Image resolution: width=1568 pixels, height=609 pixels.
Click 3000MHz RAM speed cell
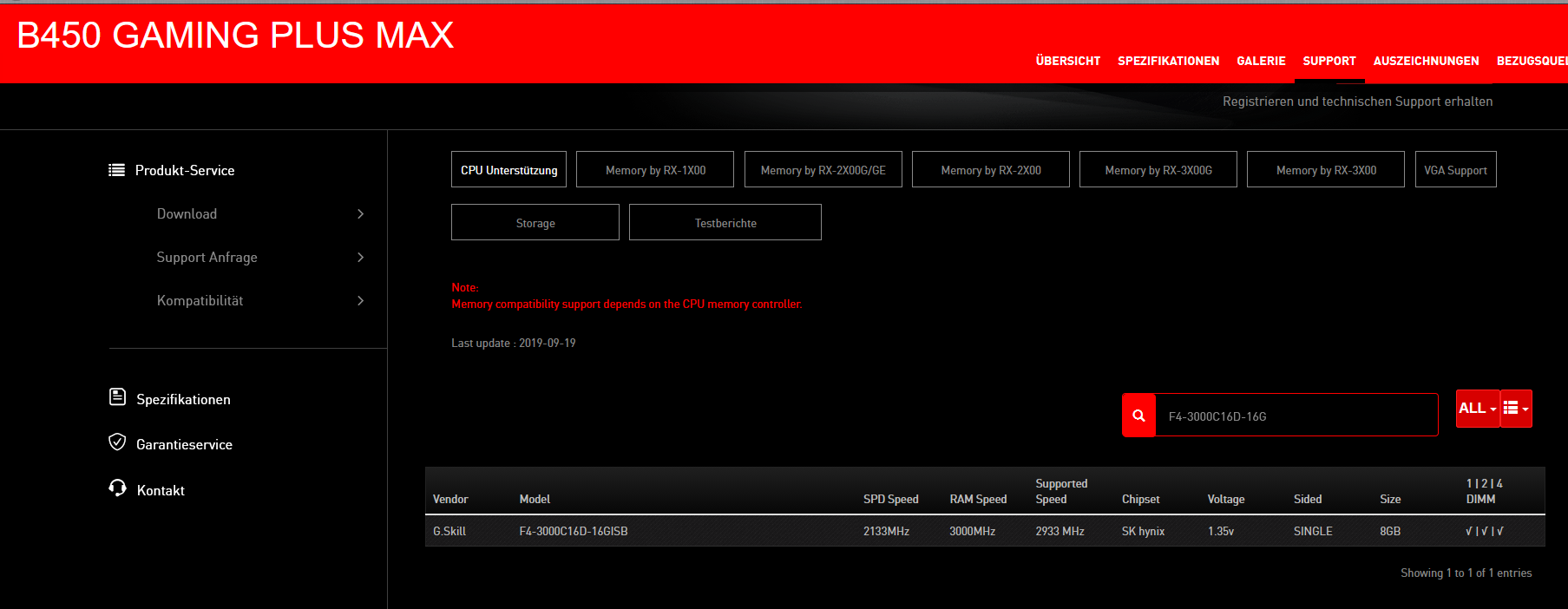pyautogui.click(x=972, y=531)
